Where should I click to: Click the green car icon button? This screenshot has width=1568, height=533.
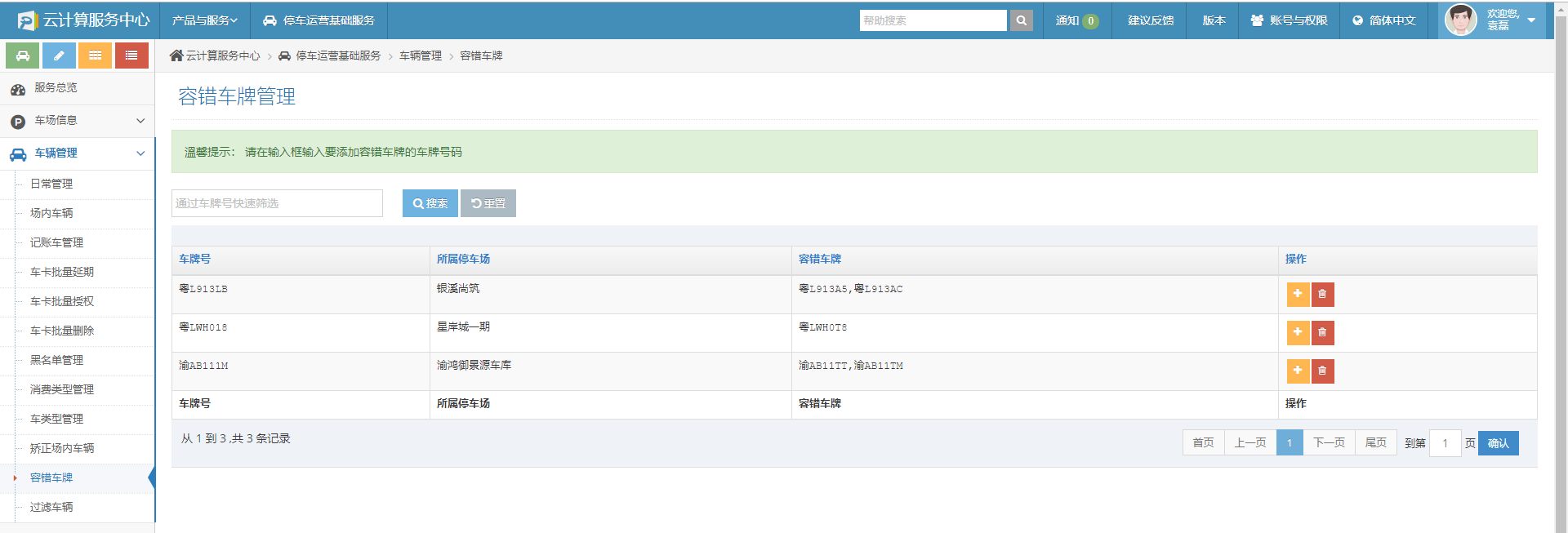click(x=23, y=56)
